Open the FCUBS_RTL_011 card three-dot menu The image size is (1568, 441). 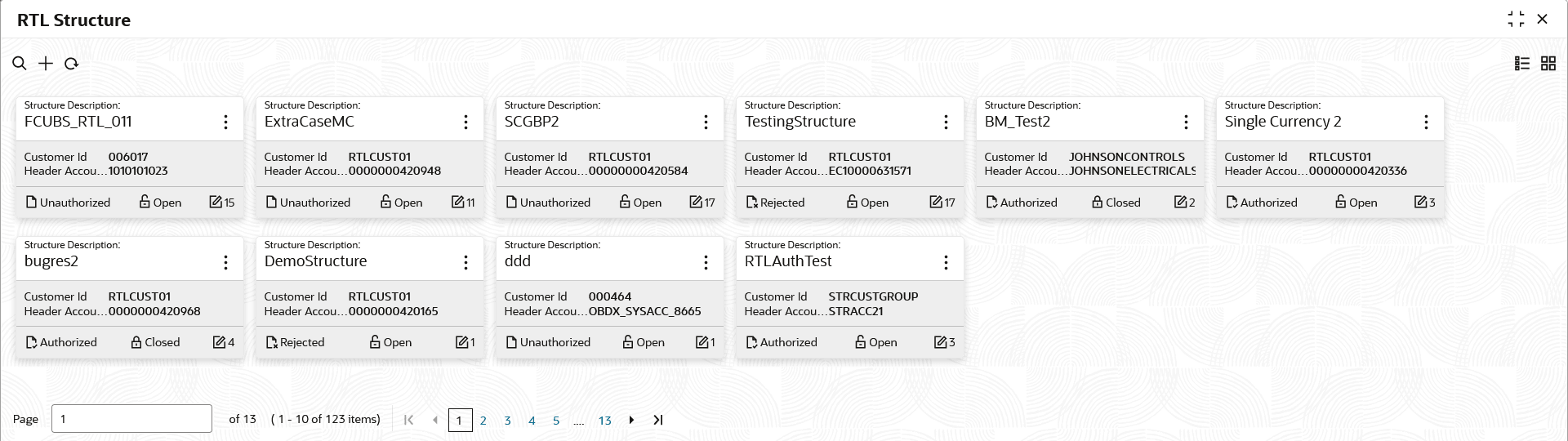(x=225, y=122)
